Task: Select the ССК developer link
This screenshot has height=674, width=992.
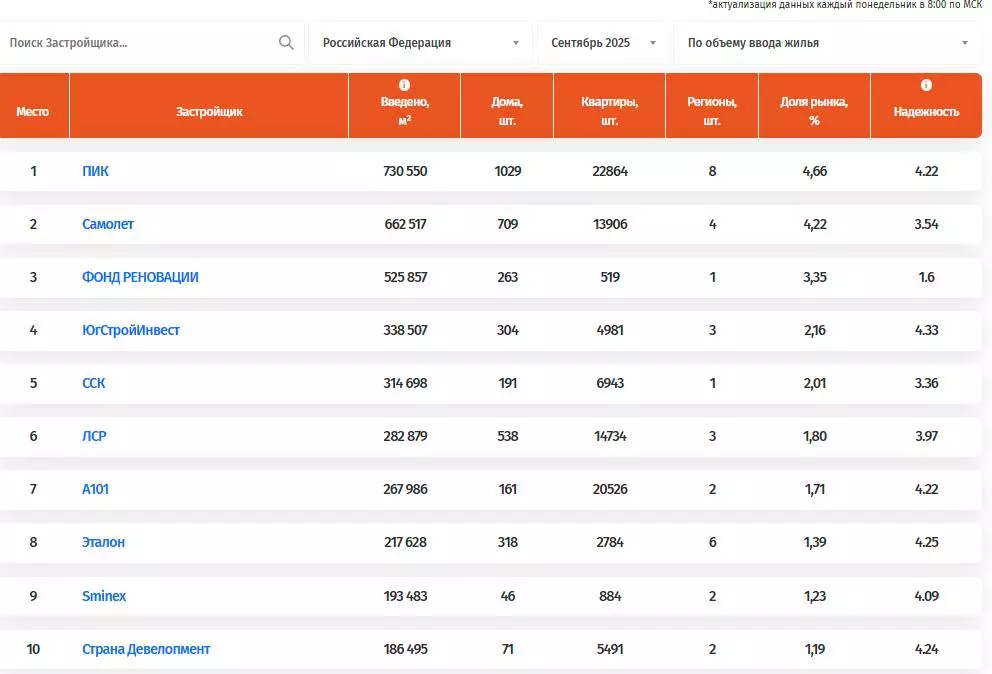Action: point(94,383)
